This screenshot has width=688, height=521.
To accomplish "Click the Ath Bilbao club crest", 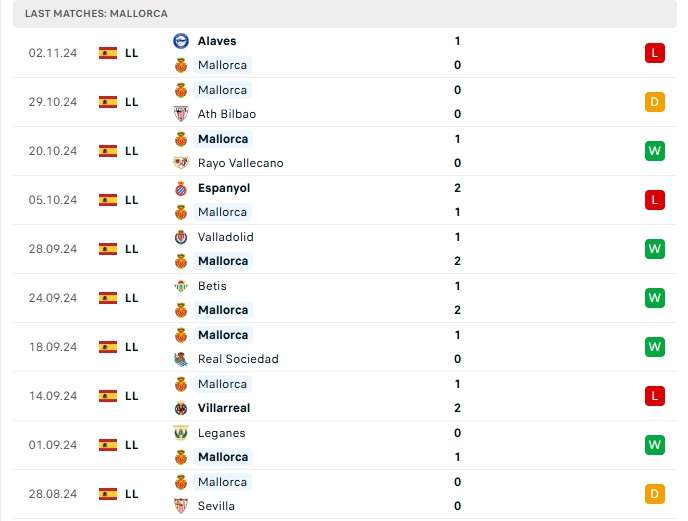I will (181, 114).
